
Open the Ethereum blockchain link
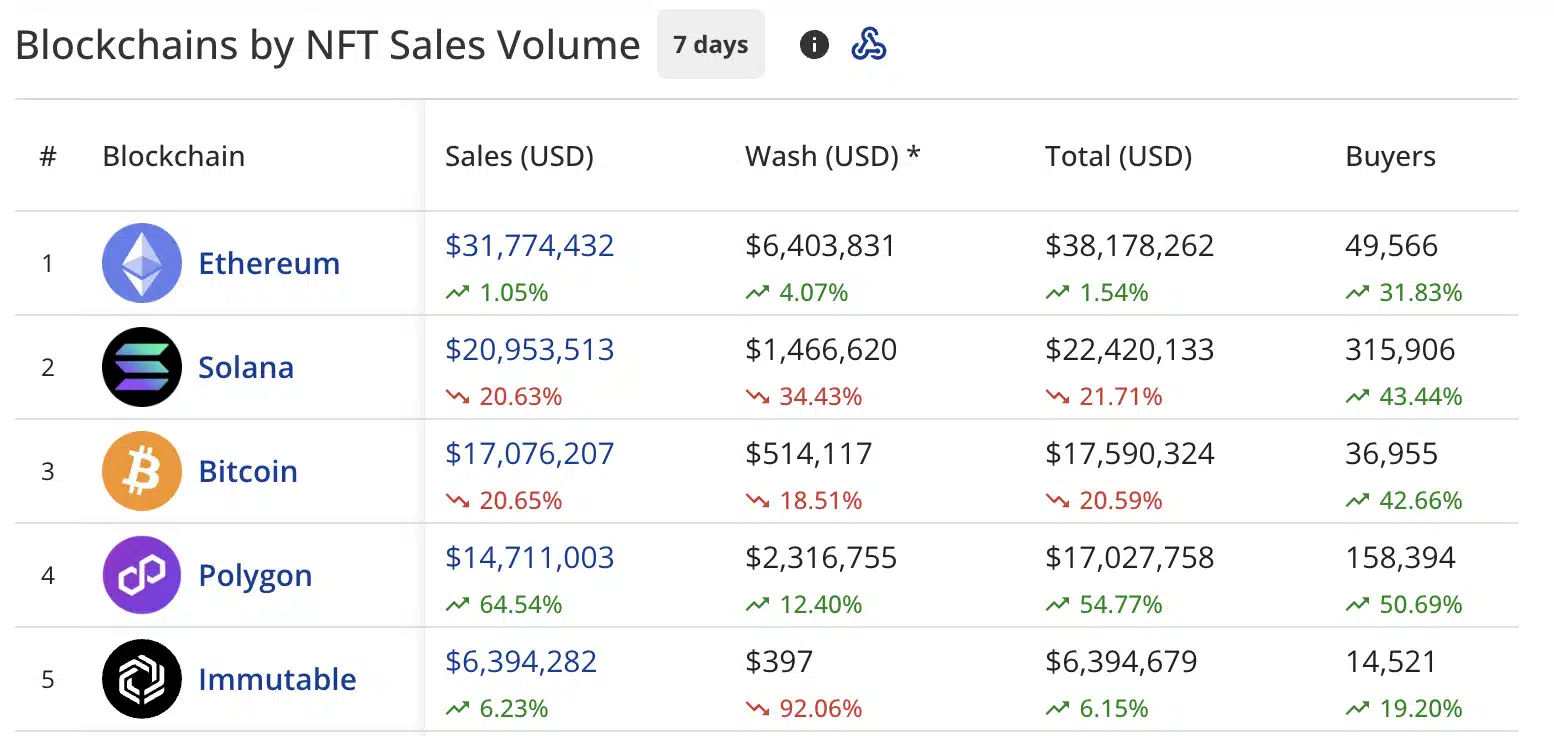269,263
